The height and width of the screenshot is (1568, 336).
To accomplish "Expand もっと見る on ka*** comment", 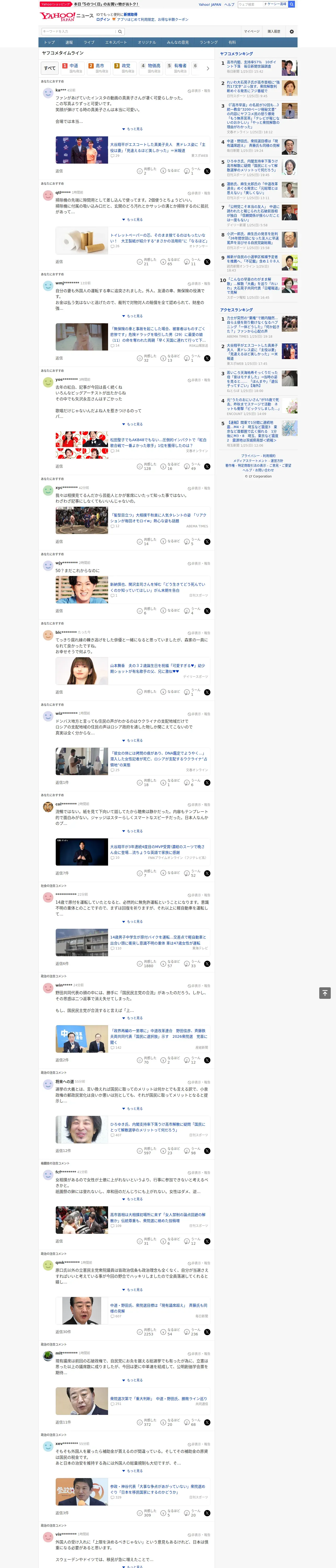I will click(132, 129).
